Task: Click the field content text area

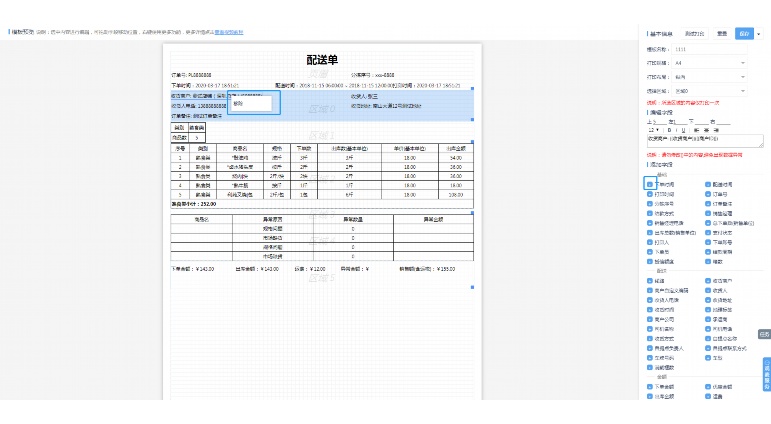Action: point(705,141)
